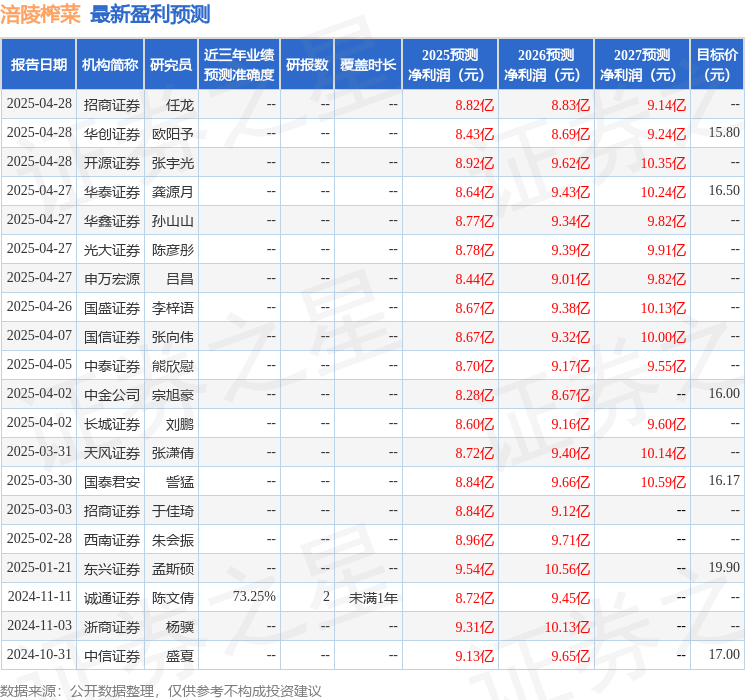Click the 数据来源 disclaimer footnote

tap(161, 690)
